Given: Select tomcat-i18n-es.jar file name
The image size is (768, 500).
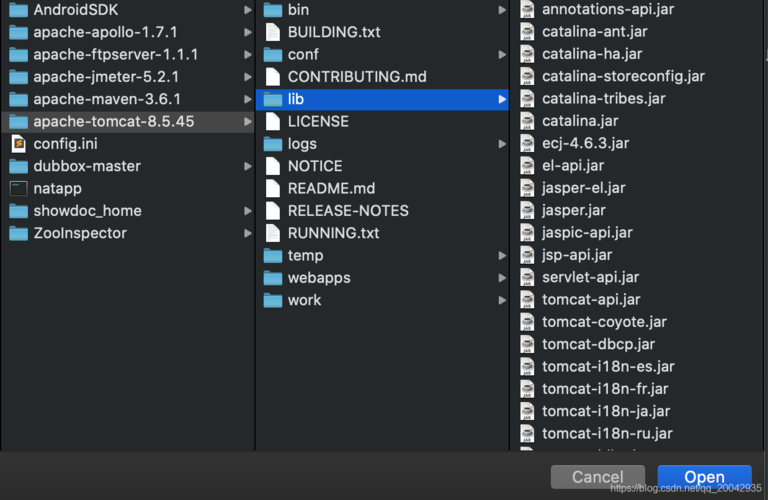Looking at the screenshot, I should (x=608, y=367).
